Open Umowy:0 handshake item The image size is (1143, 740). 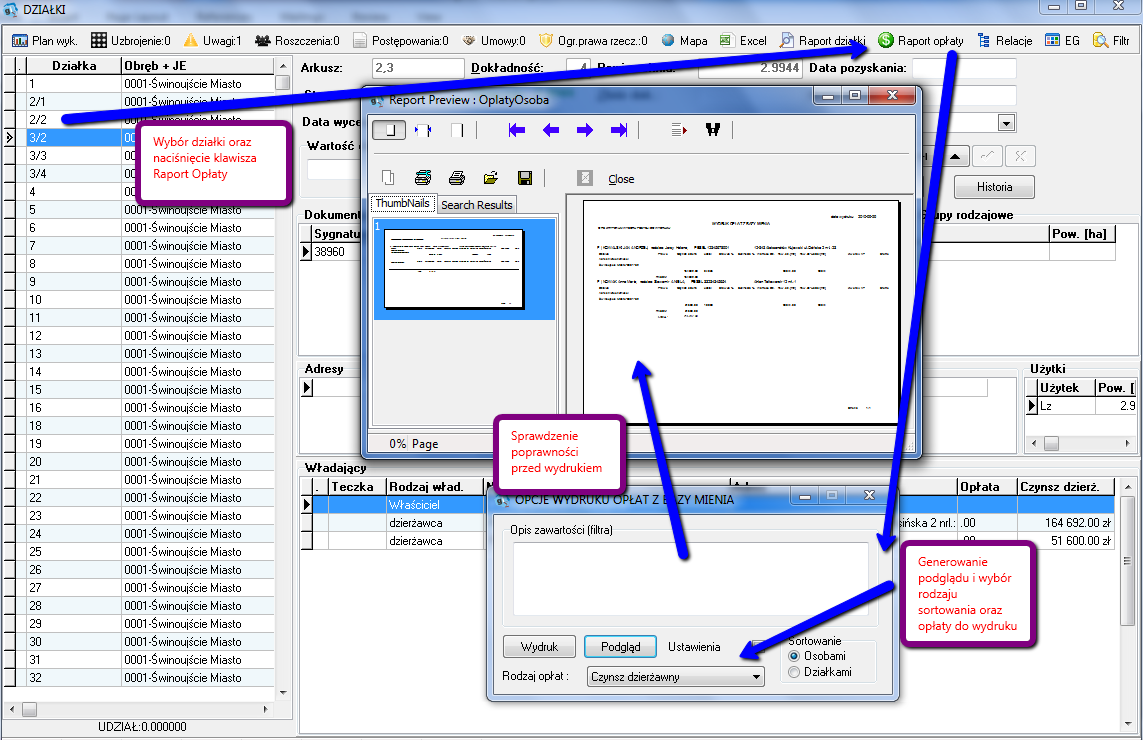click(494, 41)
